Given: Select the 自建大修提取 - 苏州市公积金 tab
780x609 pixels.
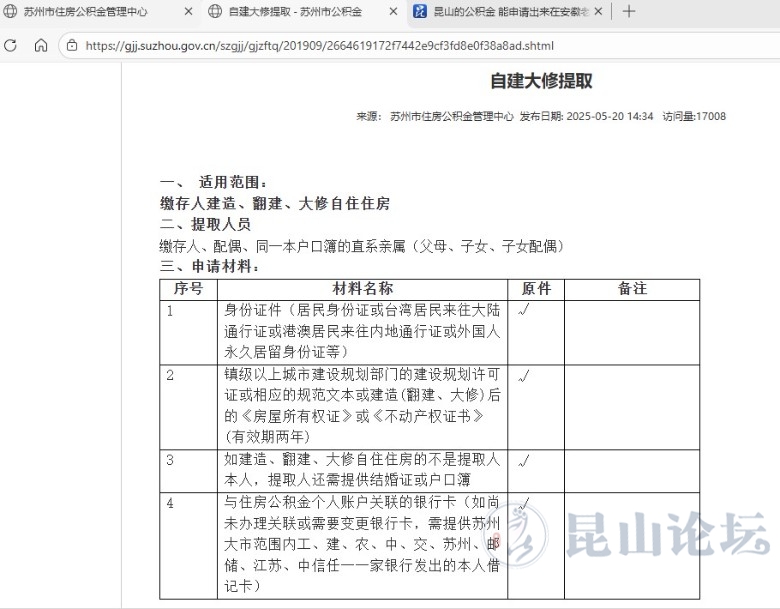Looking at the screenshot, I should (x=294, y=12).
